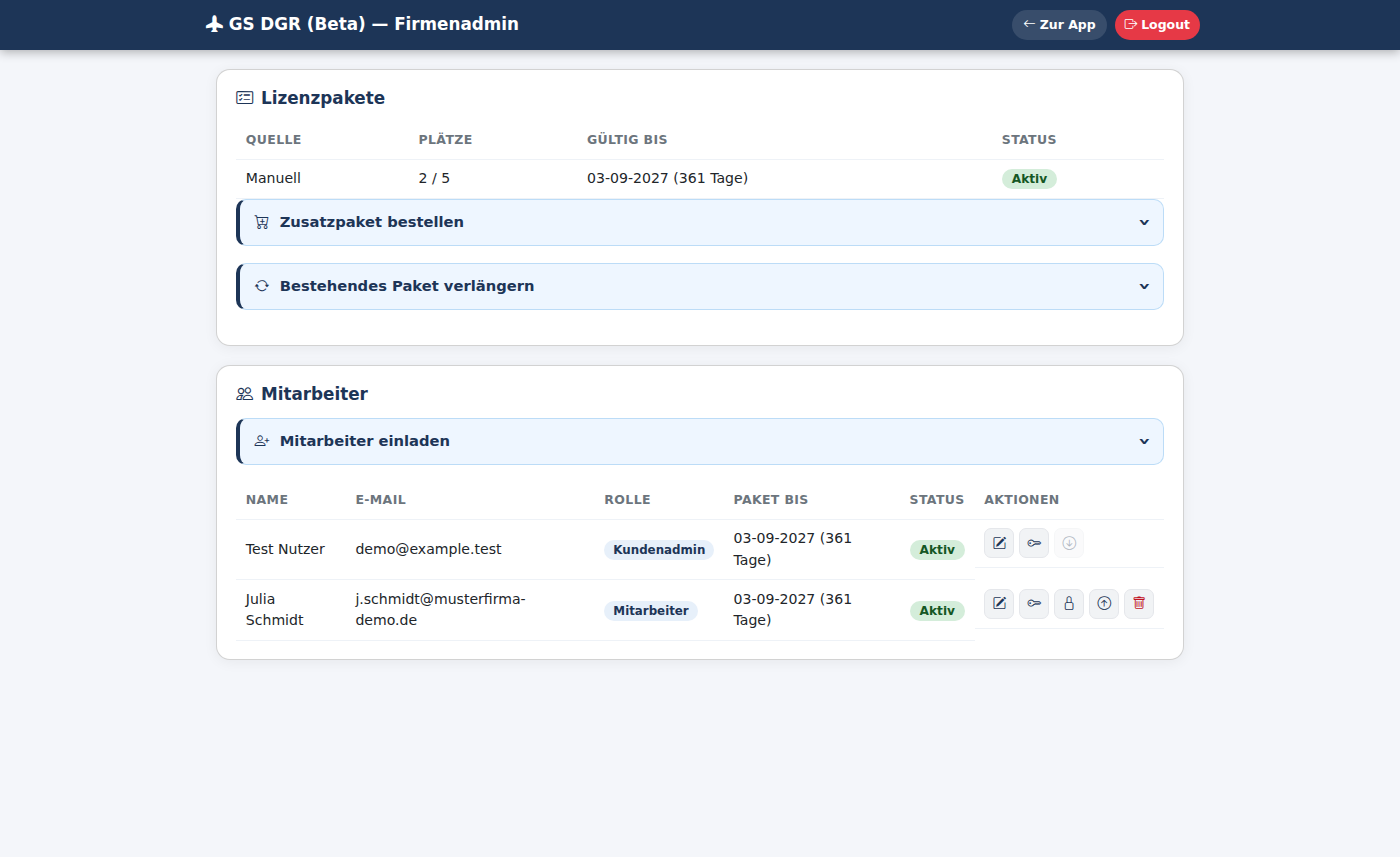Click Aktiv status badge in Lizenzpakete table

pyautogui.click(x=1029, y=179)
